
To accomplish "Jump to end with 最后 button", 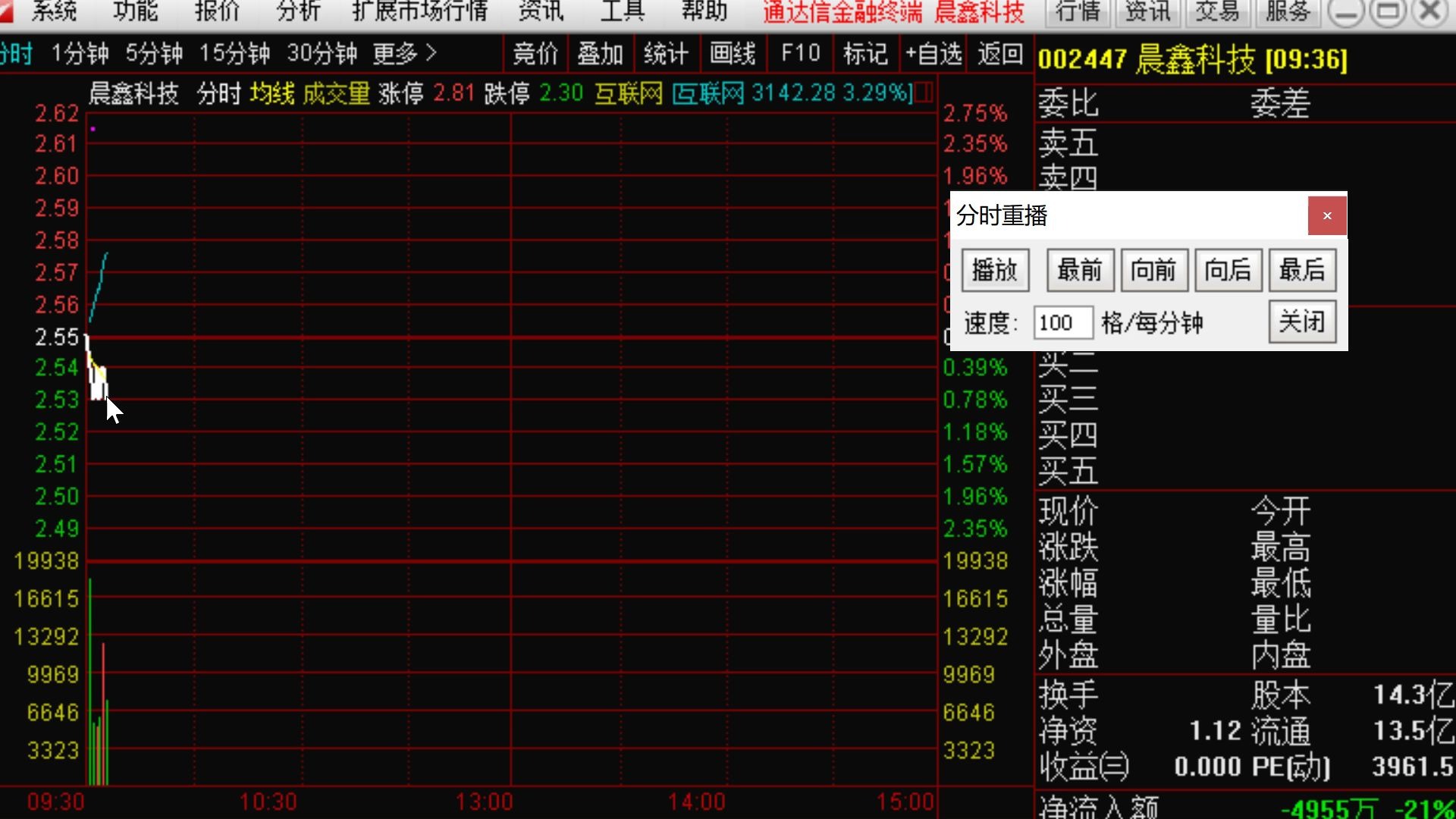I will point(1302,270).
